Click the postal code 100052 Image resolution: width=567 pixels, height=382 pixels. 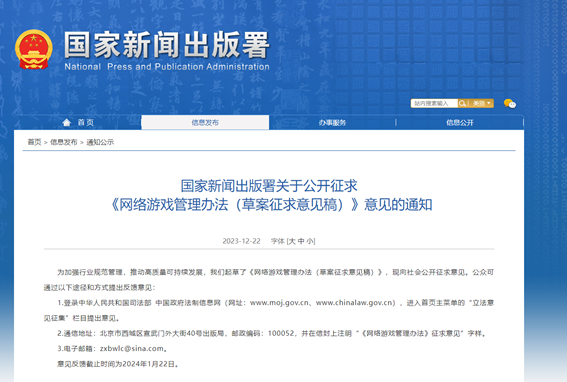pos(281,333)
